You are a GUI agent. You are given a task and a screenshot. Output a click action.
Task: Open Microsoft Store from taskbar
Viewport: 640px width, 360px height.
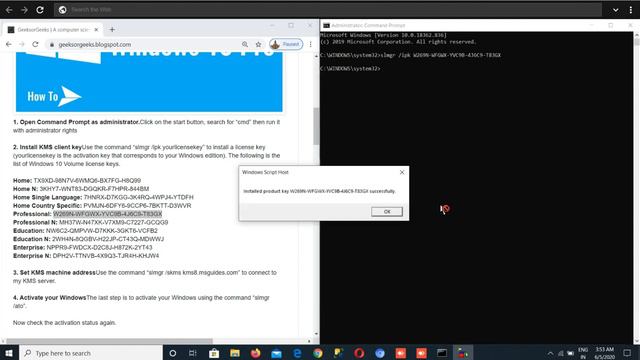pyautogui.click(x=214, y=353)
